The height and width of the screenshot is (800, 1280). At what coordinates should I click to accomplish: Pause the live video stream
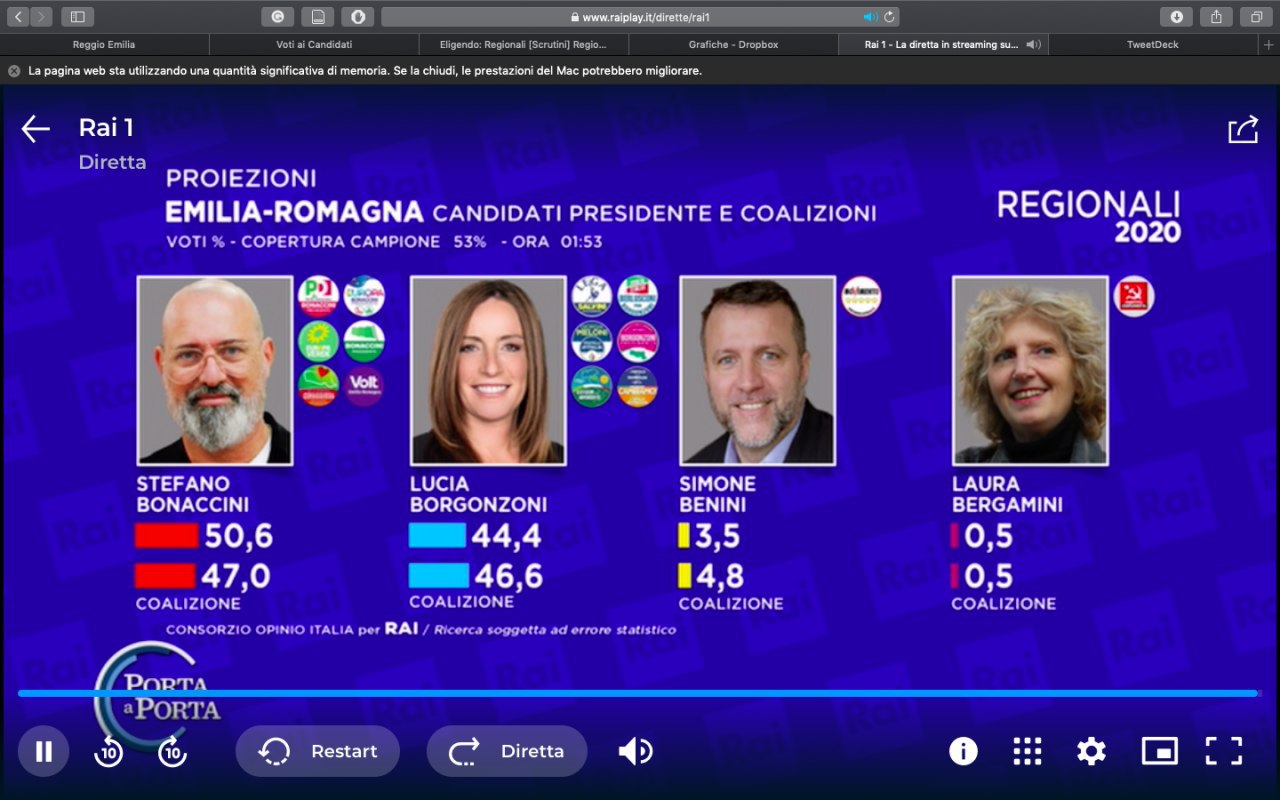pos(43,751)
